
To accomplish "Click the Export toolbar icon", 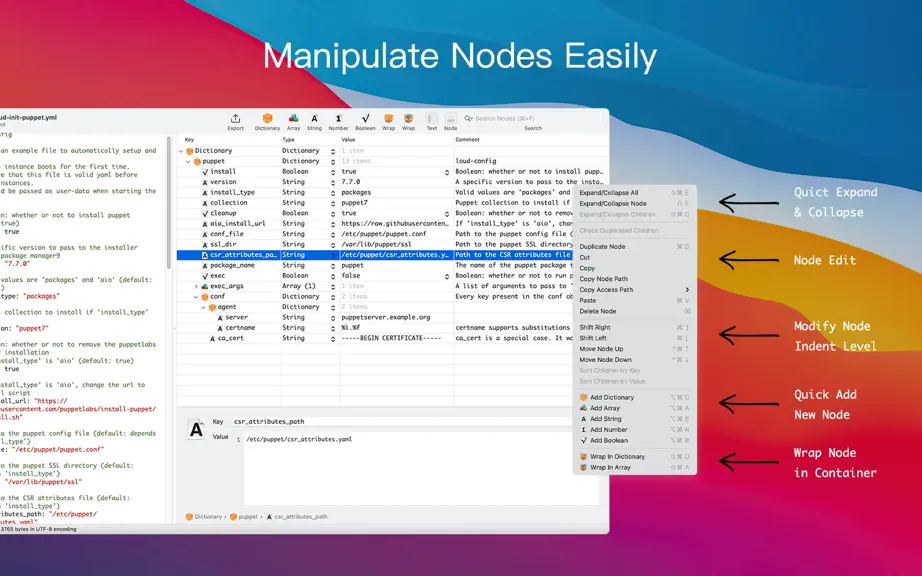I will pyautogui.click(x=235, y=122).
